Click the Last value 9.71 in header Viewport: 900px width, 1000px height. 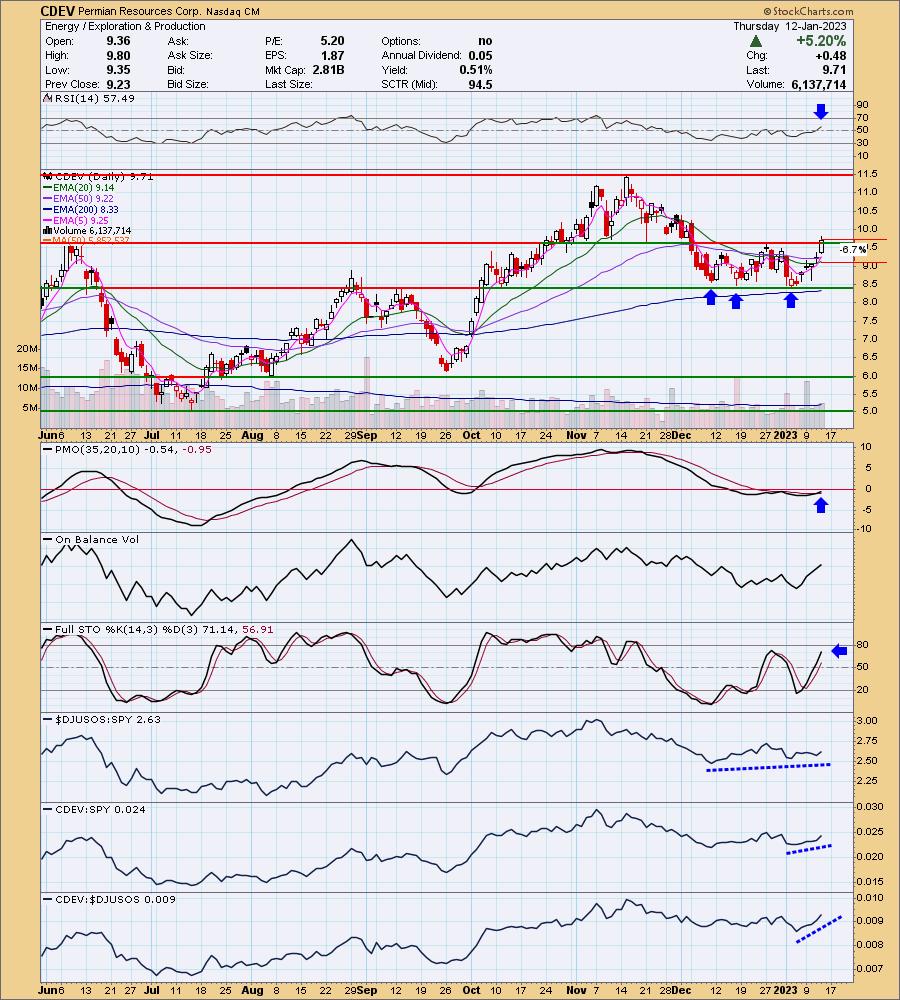click(x=834, y=70)
